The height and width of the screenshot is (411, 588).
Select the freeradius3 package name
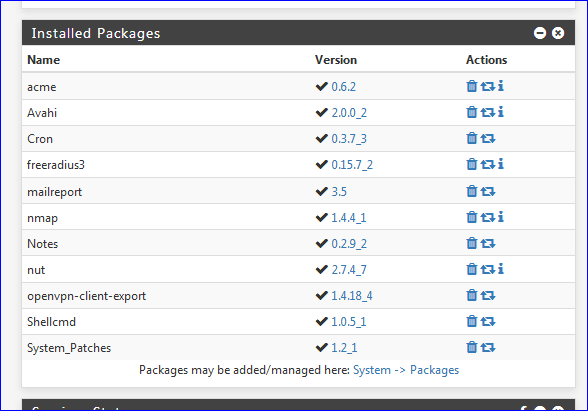click(x=56, y=165)
